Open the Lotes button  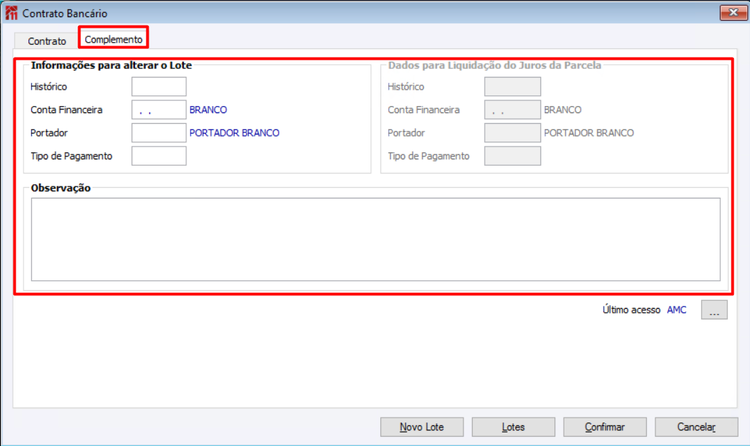click(513, 427)
